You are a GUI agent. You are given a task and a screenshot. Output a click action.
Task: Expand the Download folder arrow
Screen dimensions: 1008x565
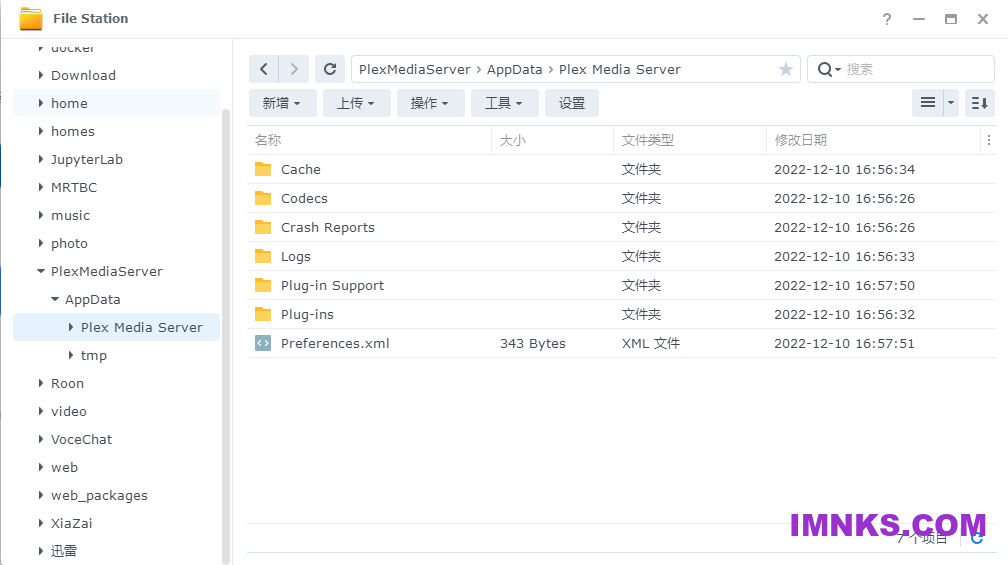click(40, 75)
